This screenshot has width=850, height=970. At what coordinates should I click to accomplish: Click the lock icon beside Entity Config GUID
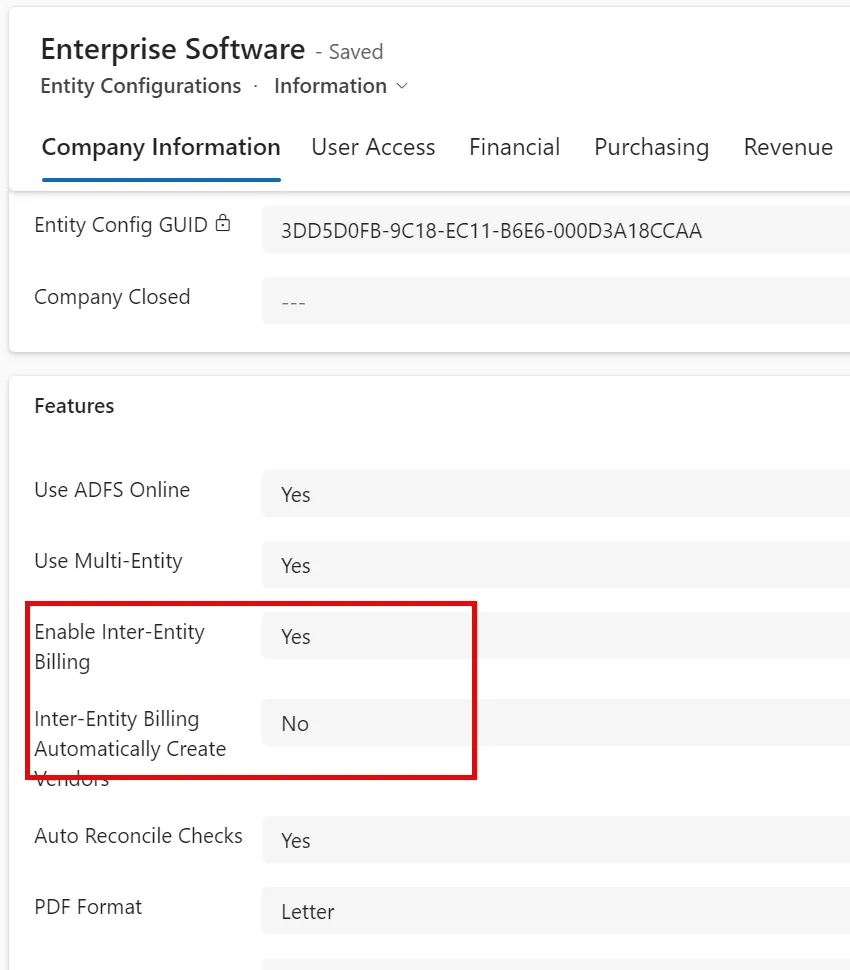click(x=223, y=223)
